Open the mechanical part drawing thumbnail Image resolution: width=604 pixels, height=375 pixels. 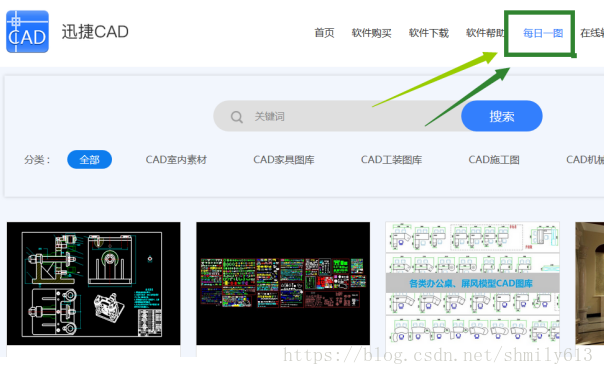(94, 283)
